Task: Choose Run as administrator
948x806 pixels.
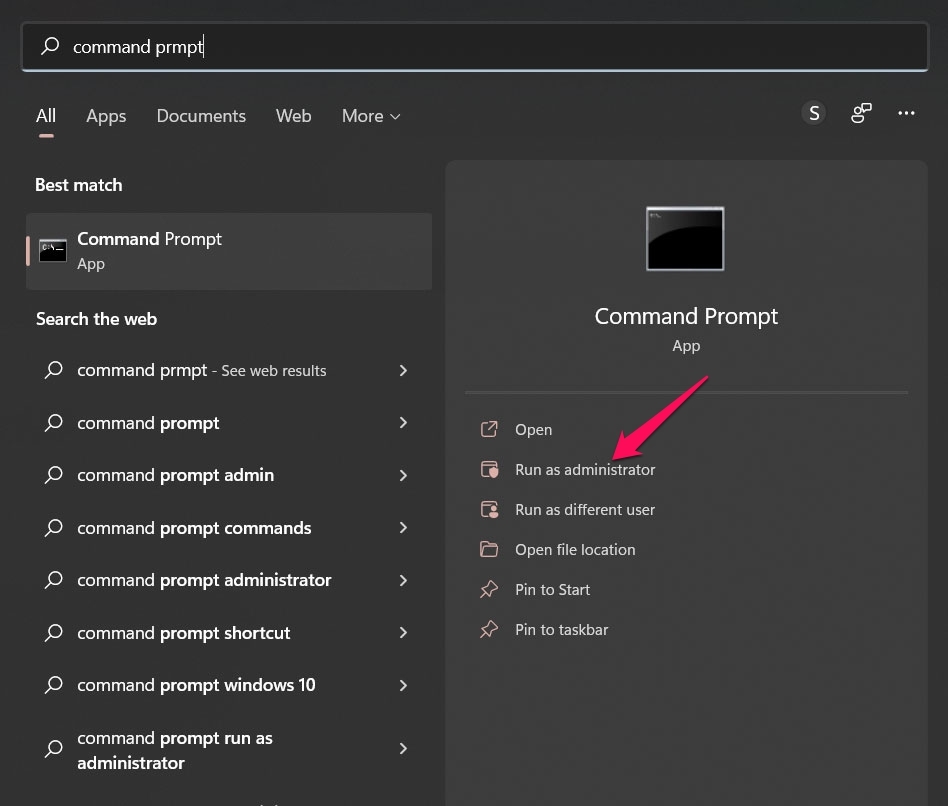Action: click(585, 470)
